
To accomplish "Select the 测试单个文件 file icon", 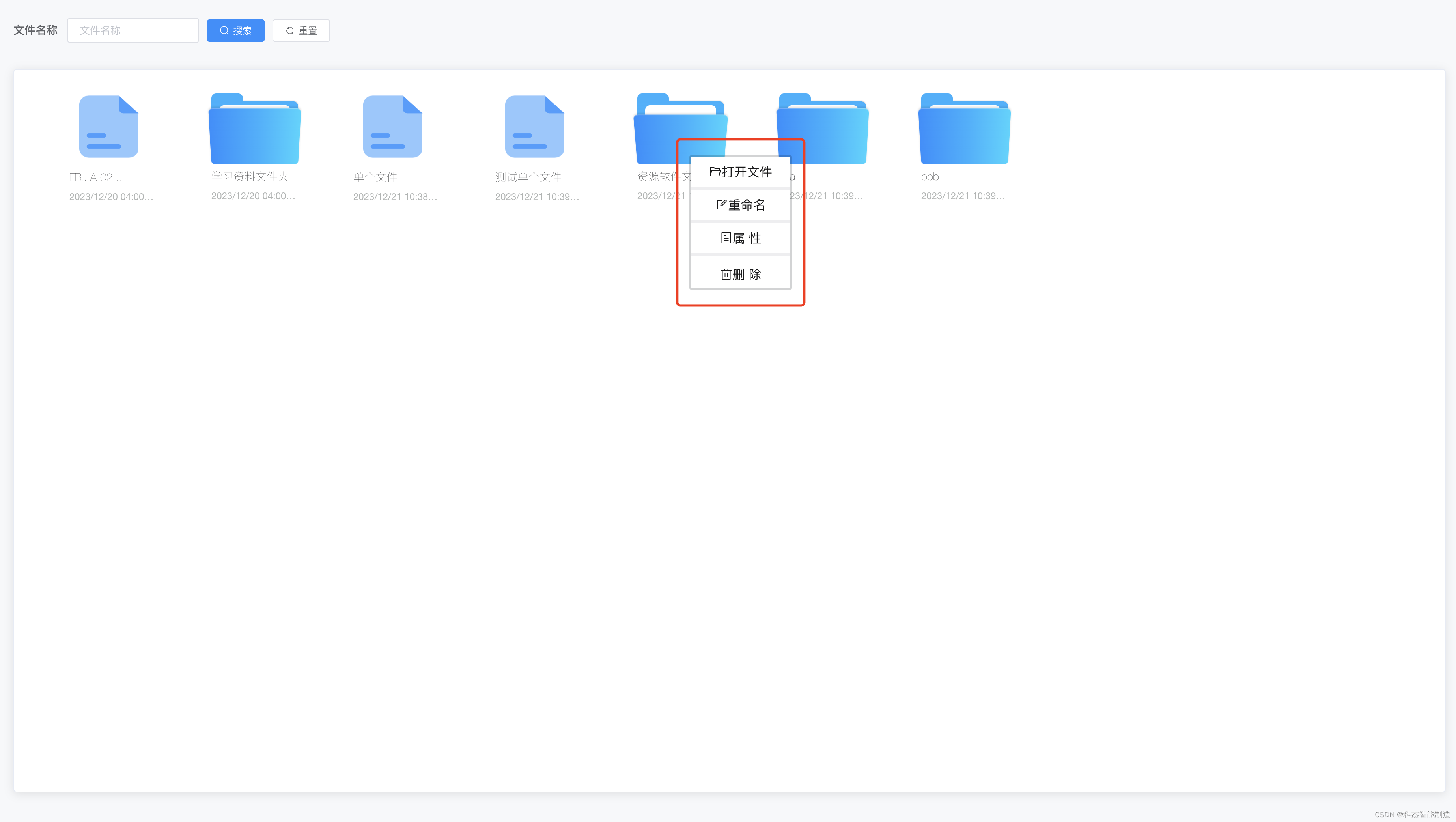I will 534,127.
